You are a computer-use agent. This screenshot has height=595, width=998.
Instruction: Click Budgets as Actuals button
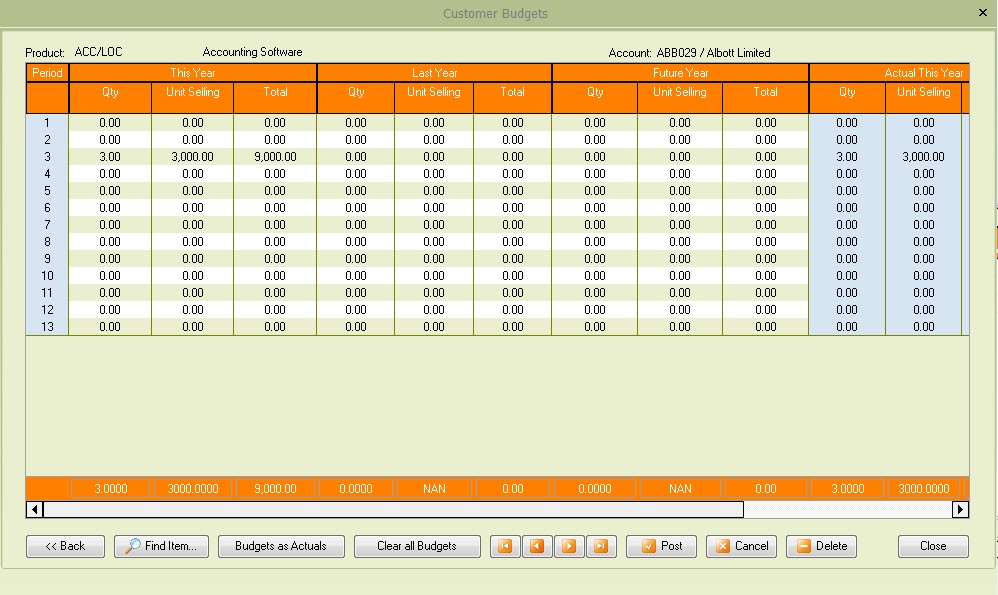pyautogui.click(x=281, y=546)
